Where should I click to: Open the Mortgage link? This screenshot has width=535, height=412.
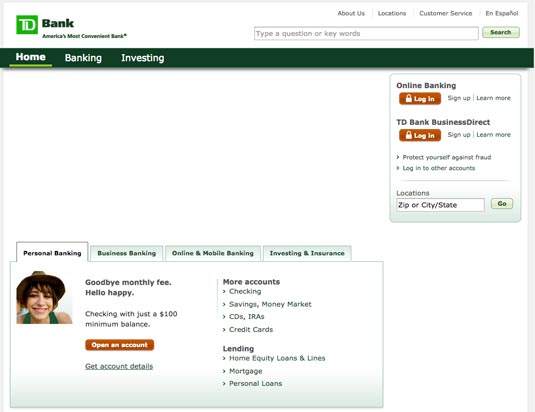[246, 371]
